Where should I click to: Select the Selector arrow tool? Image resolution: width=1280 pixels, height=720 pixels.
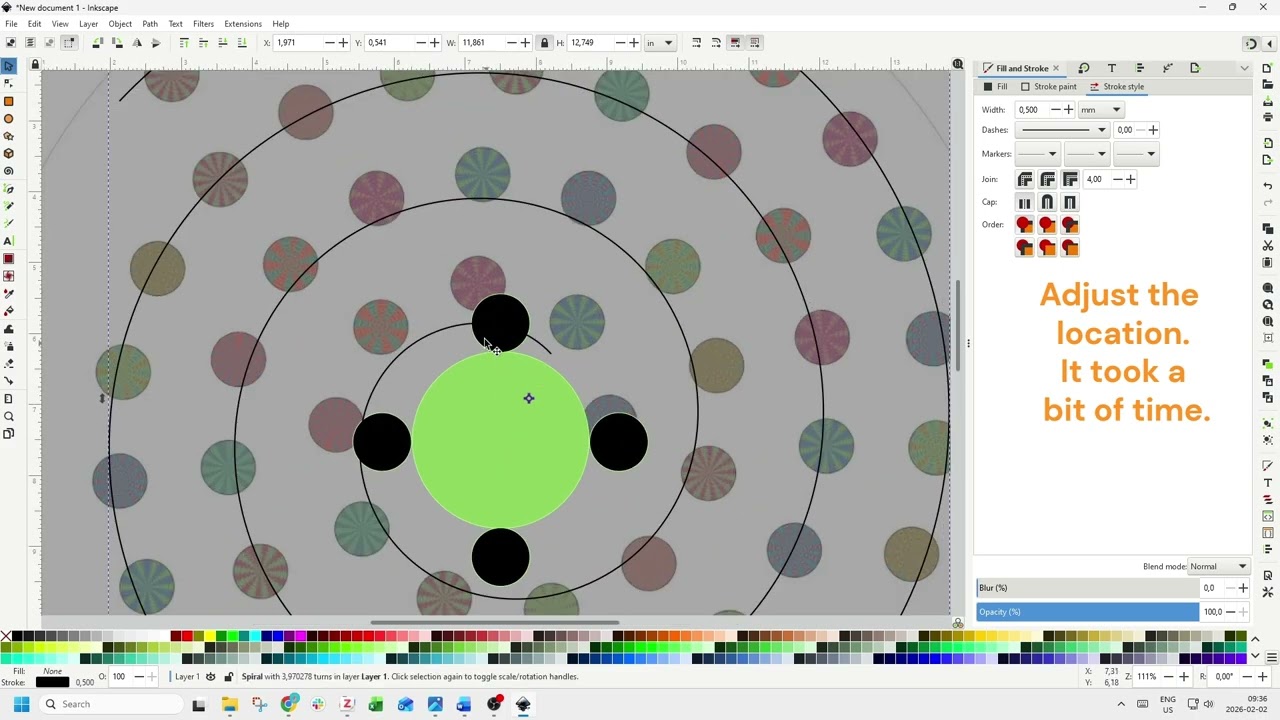pyautogui.click(x=9, y=66)
